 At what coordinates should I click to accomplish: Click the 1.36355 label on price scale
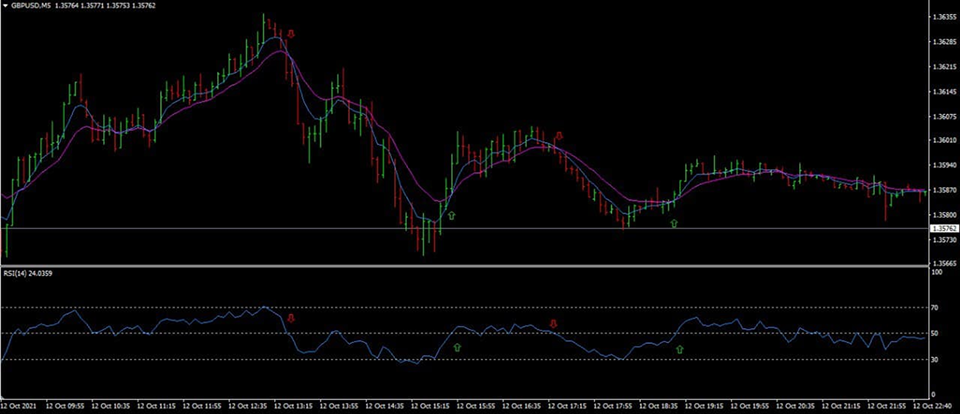[942, 18]
